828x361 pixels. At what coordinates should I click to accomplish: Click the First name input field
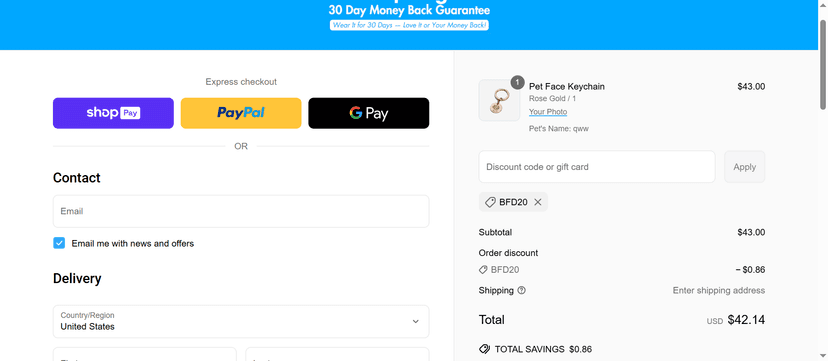145,354
